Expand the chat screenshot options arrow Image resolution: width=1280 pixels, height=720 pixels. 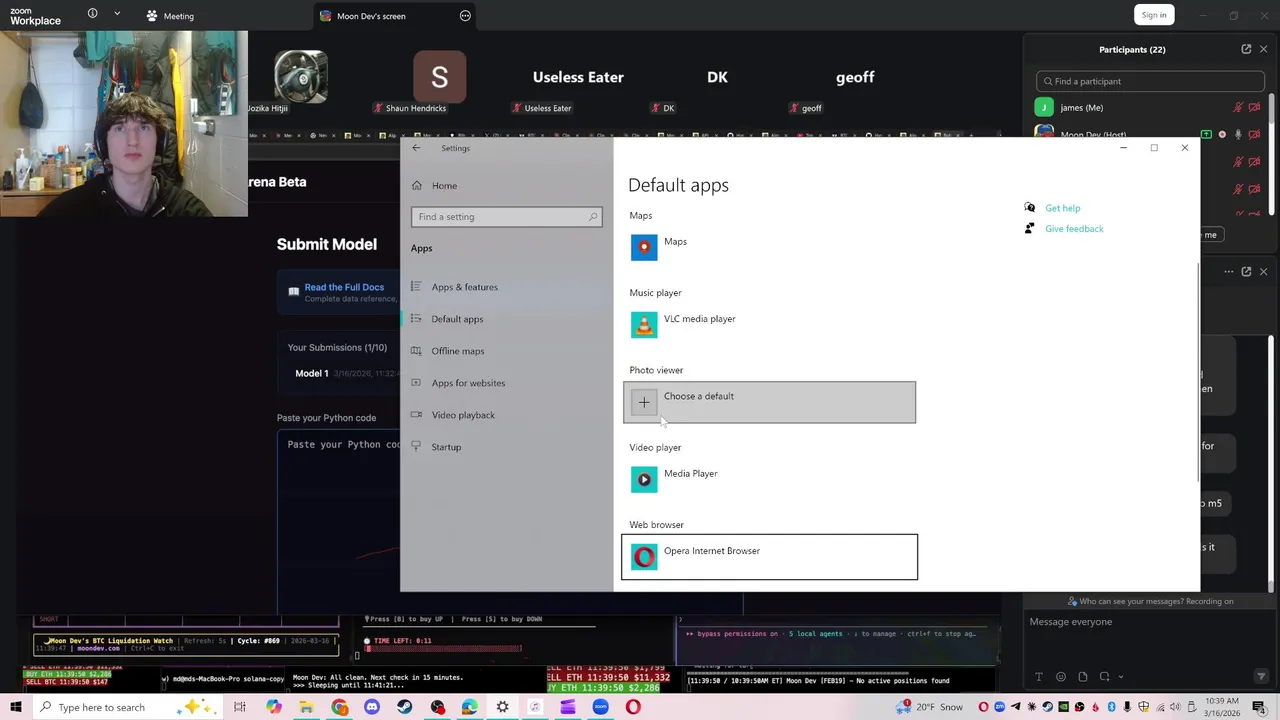point(1120,677)
